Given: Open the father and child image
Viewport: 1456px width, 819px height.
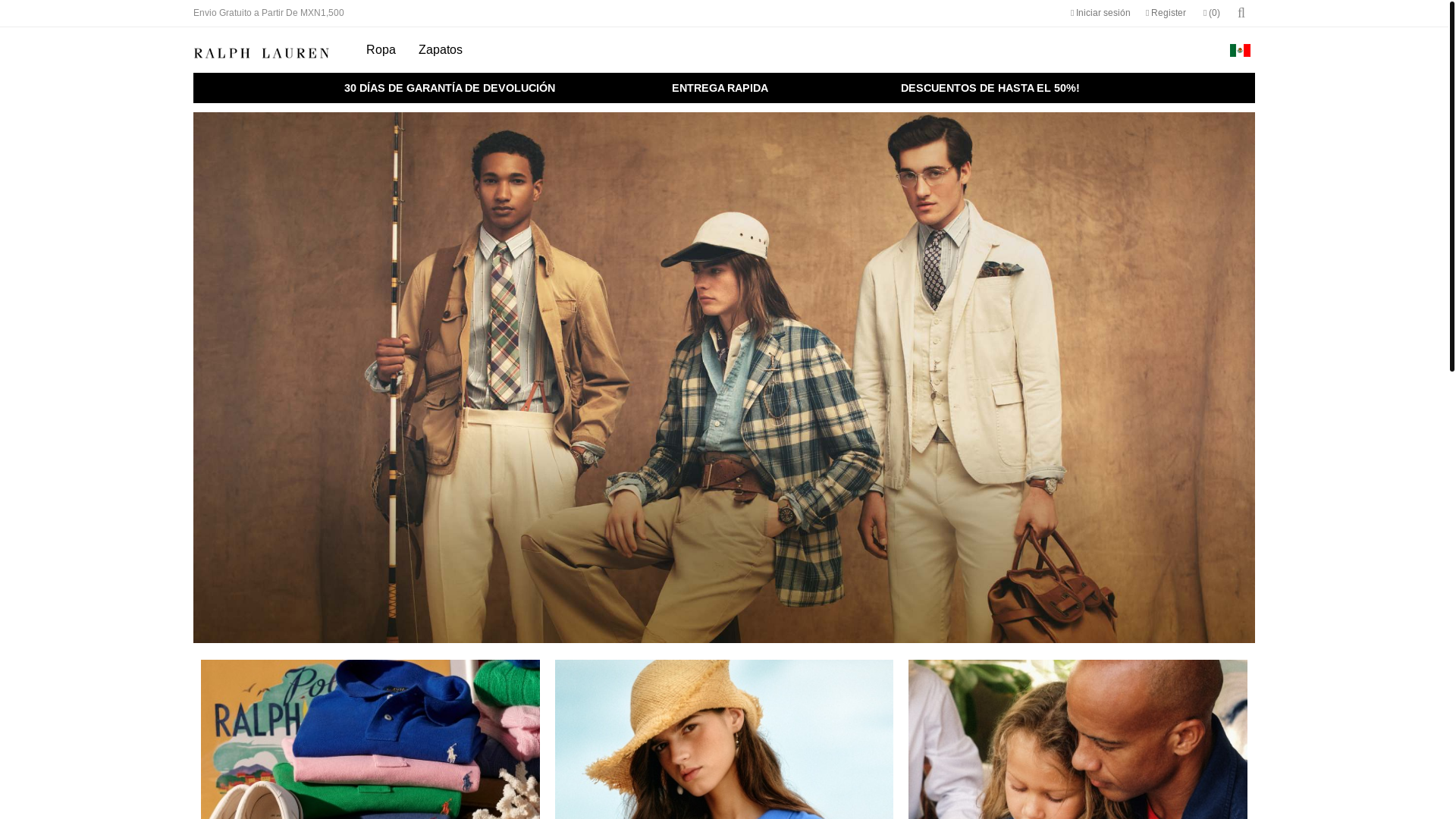Looking at the screenshot, I should 1078,739.
